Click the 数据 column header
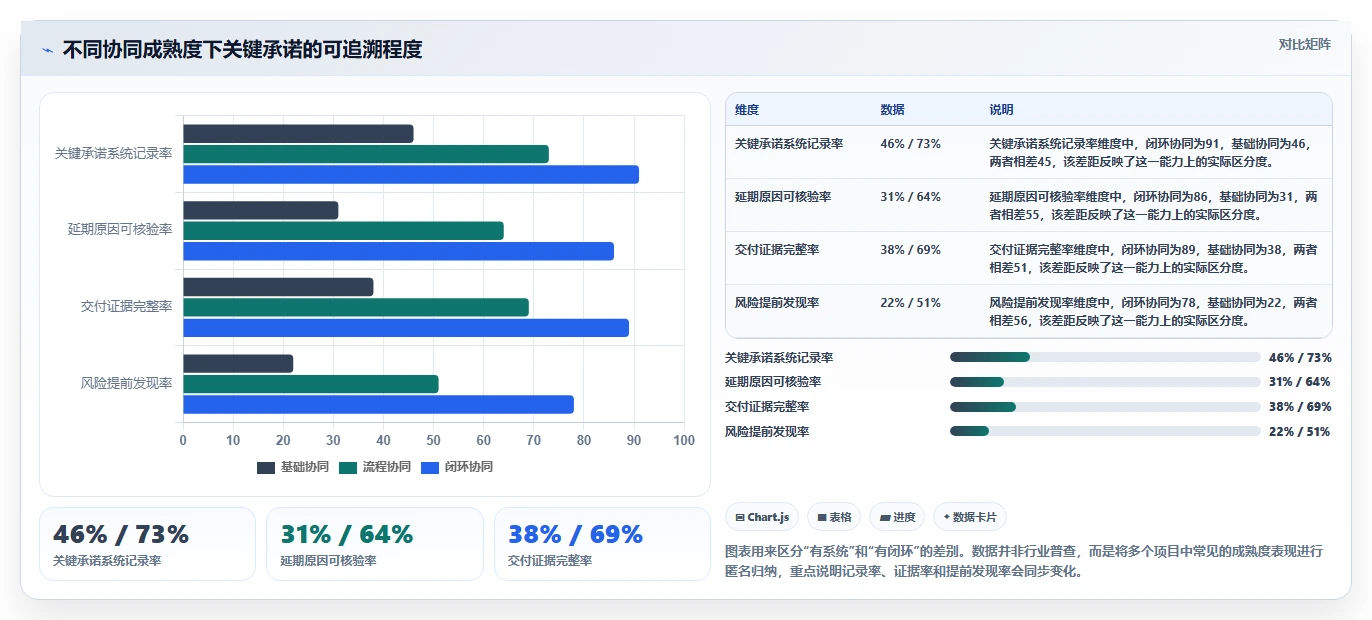The image size is (1372, 620). point(892,110)
